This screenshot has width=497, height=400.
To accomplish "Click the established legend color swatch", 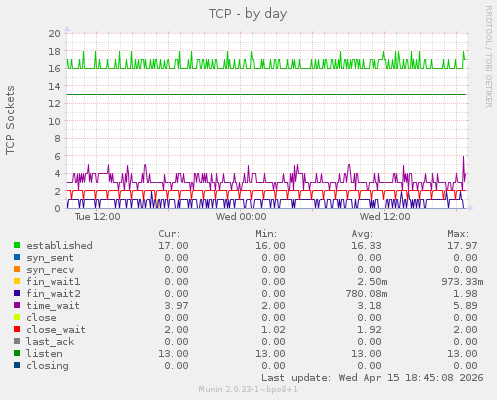I will (x=17, y=245).
